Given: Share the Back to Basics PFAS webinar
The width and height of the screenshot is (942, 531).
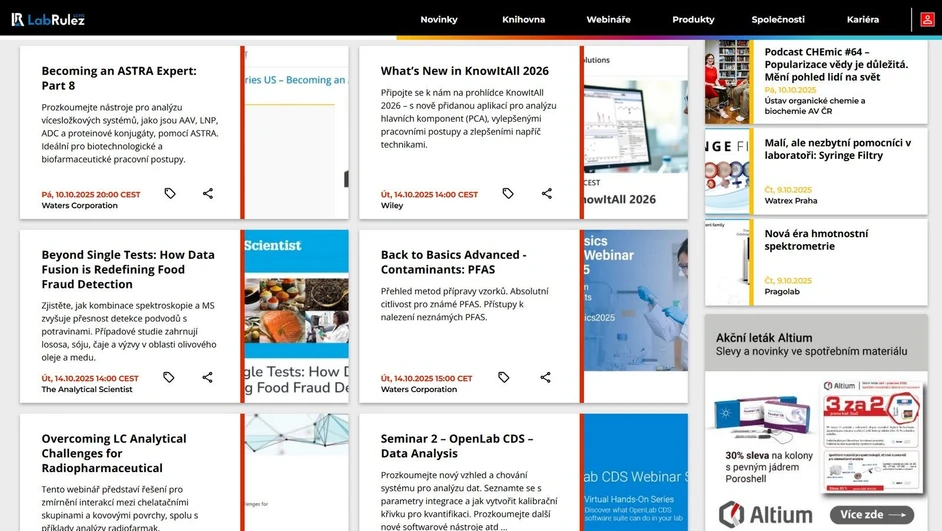Looking at the screenshot, I should point(545,377).
